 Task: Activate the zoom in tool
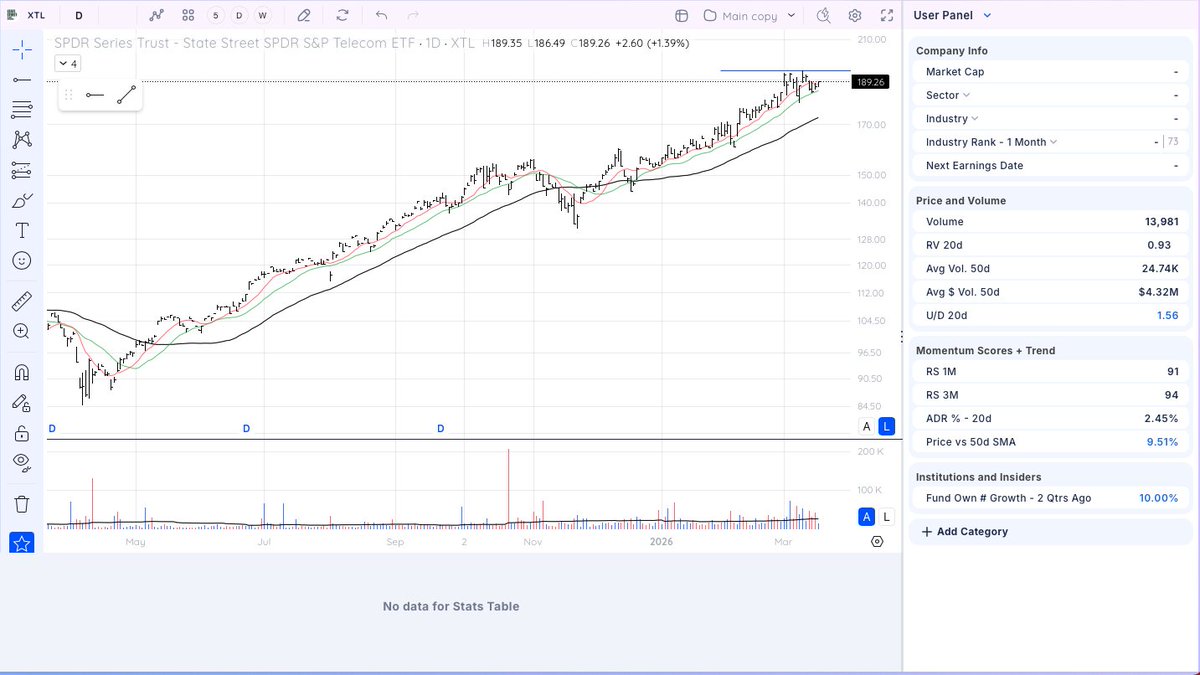(x=21, y=331)
